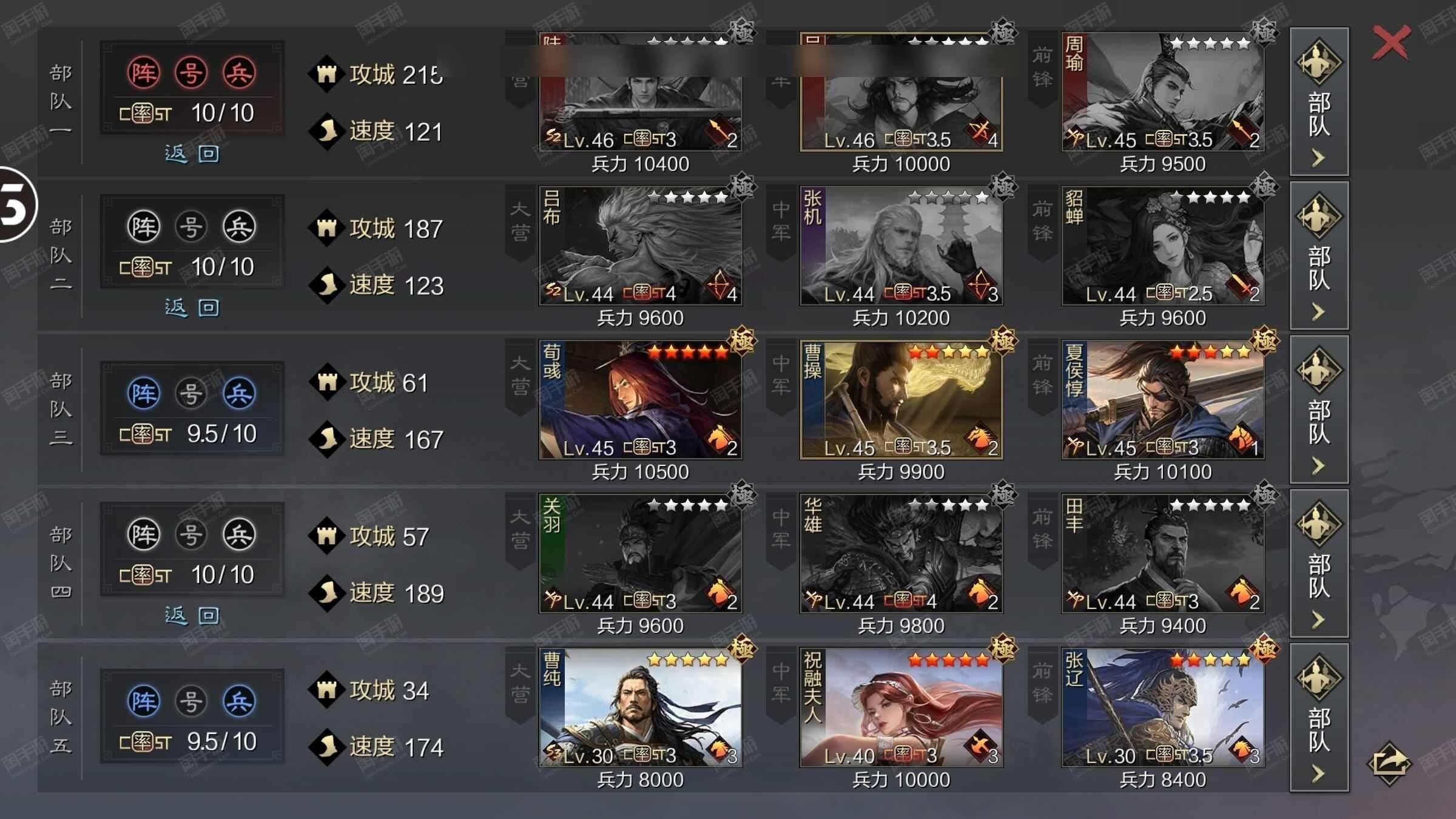
Task: Select the 部队一 row label
Action: [61, 101]
